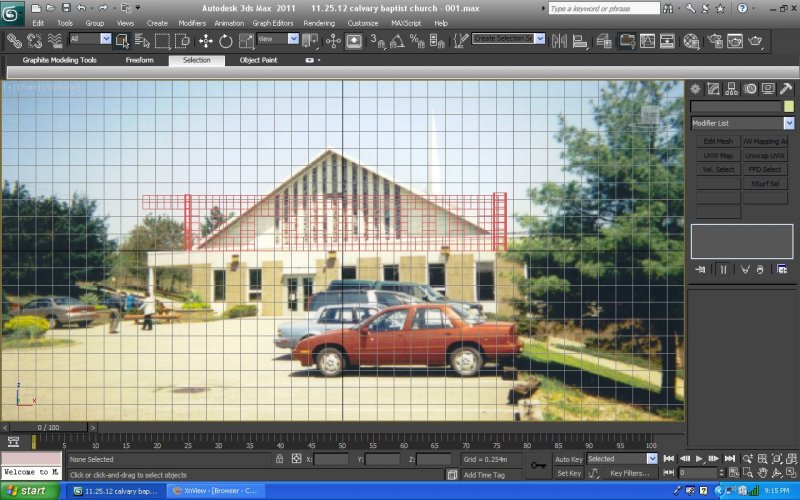Image resolution: width=800 pixels, height=500 pixels.
Task: Toggle the 3D Snaps button
Action: pos(378,41)
